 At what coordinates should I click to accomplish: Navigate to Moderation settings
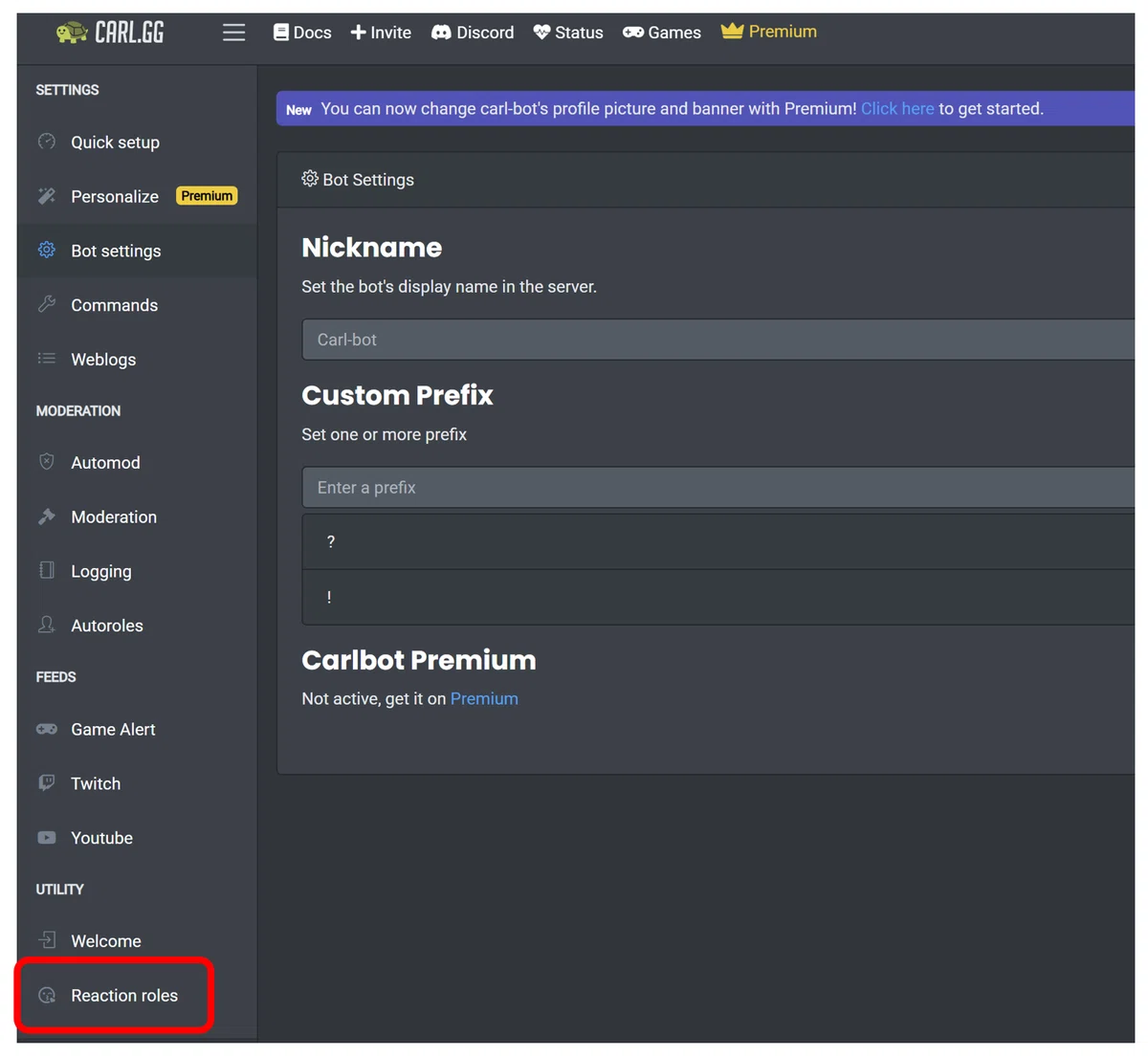[114, 517]
